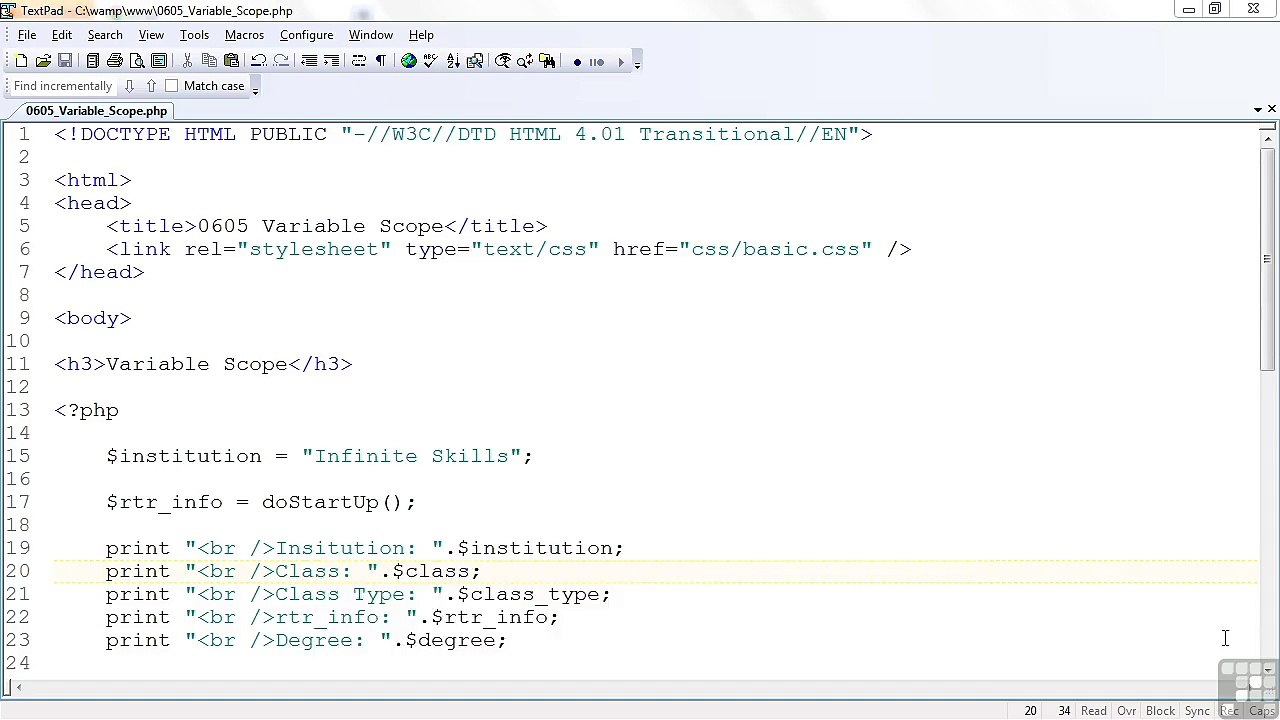
Task: Print the document using the printer icon
Action: pos(115,61)
